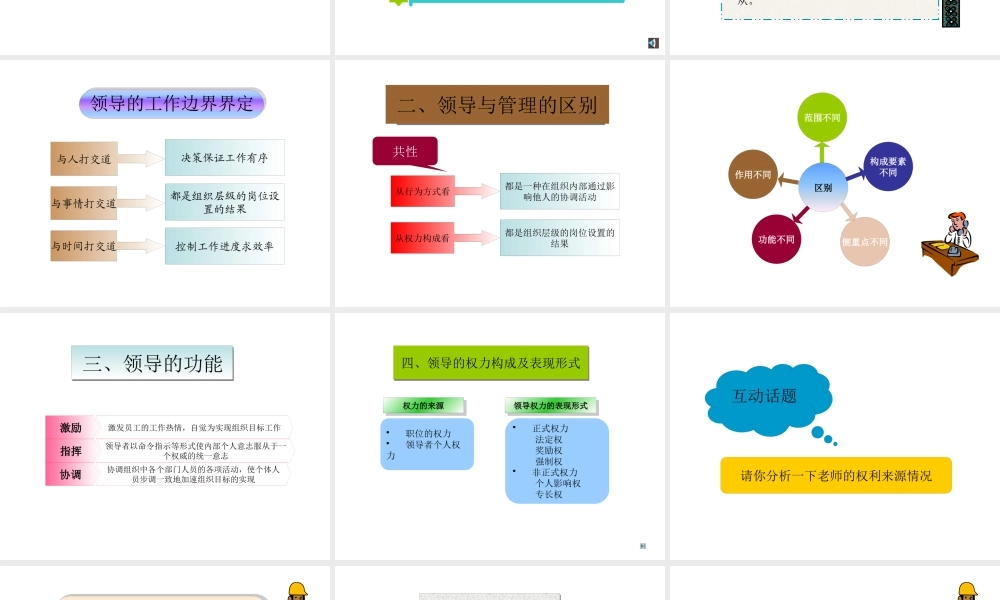The image size is (1000, 600).
Task: Click the 都是一种在组织内部通过影响他人的协调活动 box
Action: coord(559,191)
